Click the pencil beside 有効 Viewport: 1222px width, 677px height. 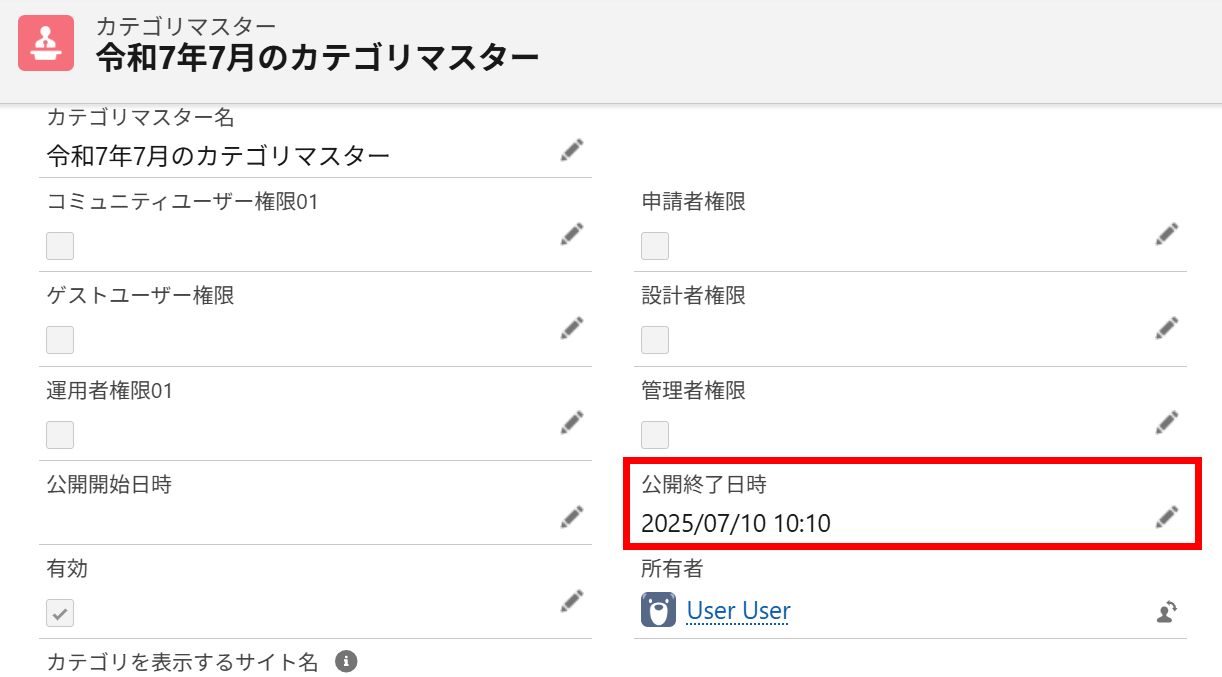pos(571,601)
